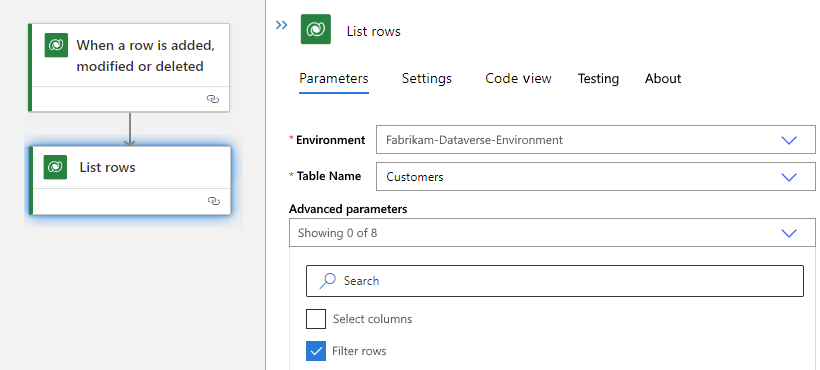
Task: Click the Search advanced parameters field
Action: click(x=555, y=281)
